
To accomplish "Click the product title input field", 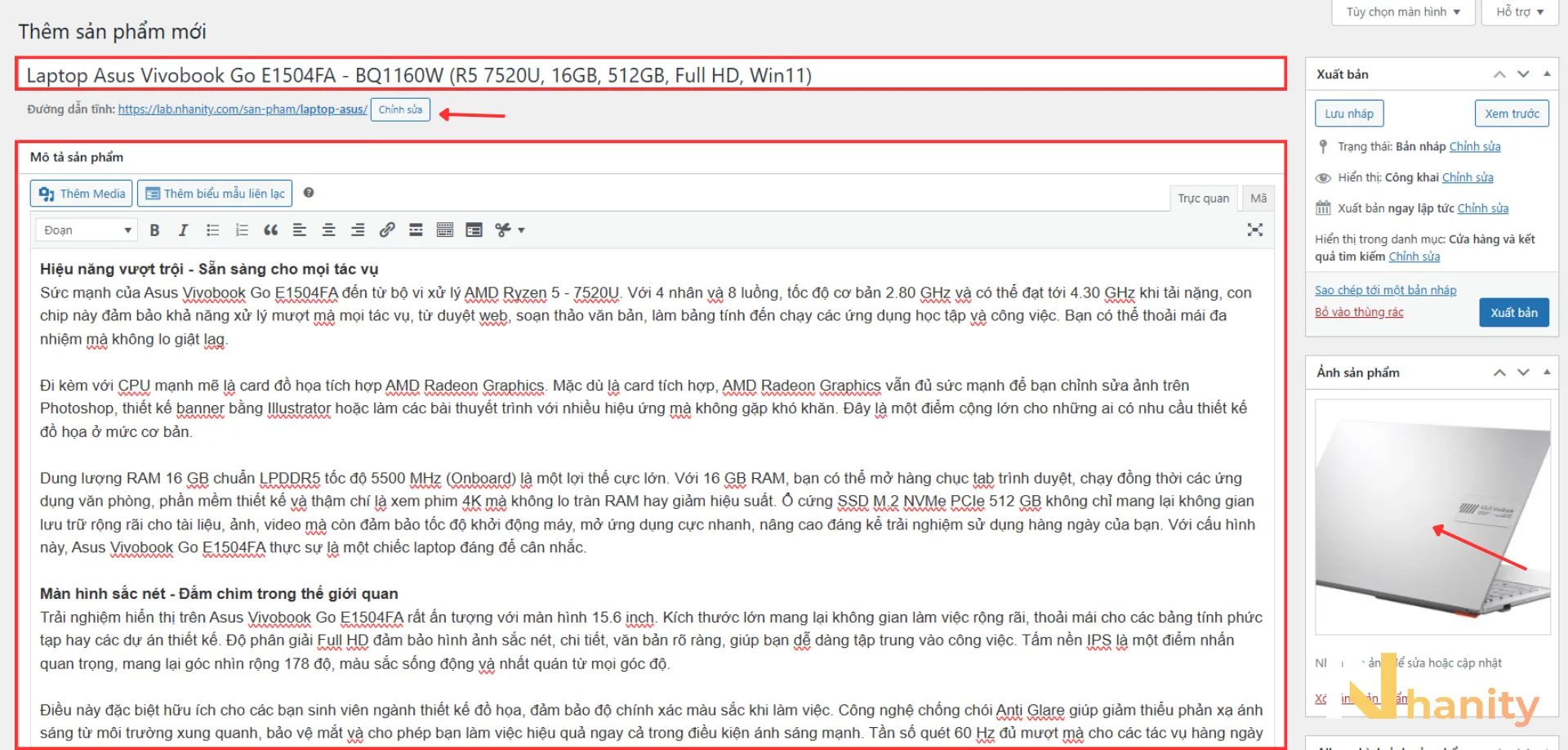I will [651, 74].
